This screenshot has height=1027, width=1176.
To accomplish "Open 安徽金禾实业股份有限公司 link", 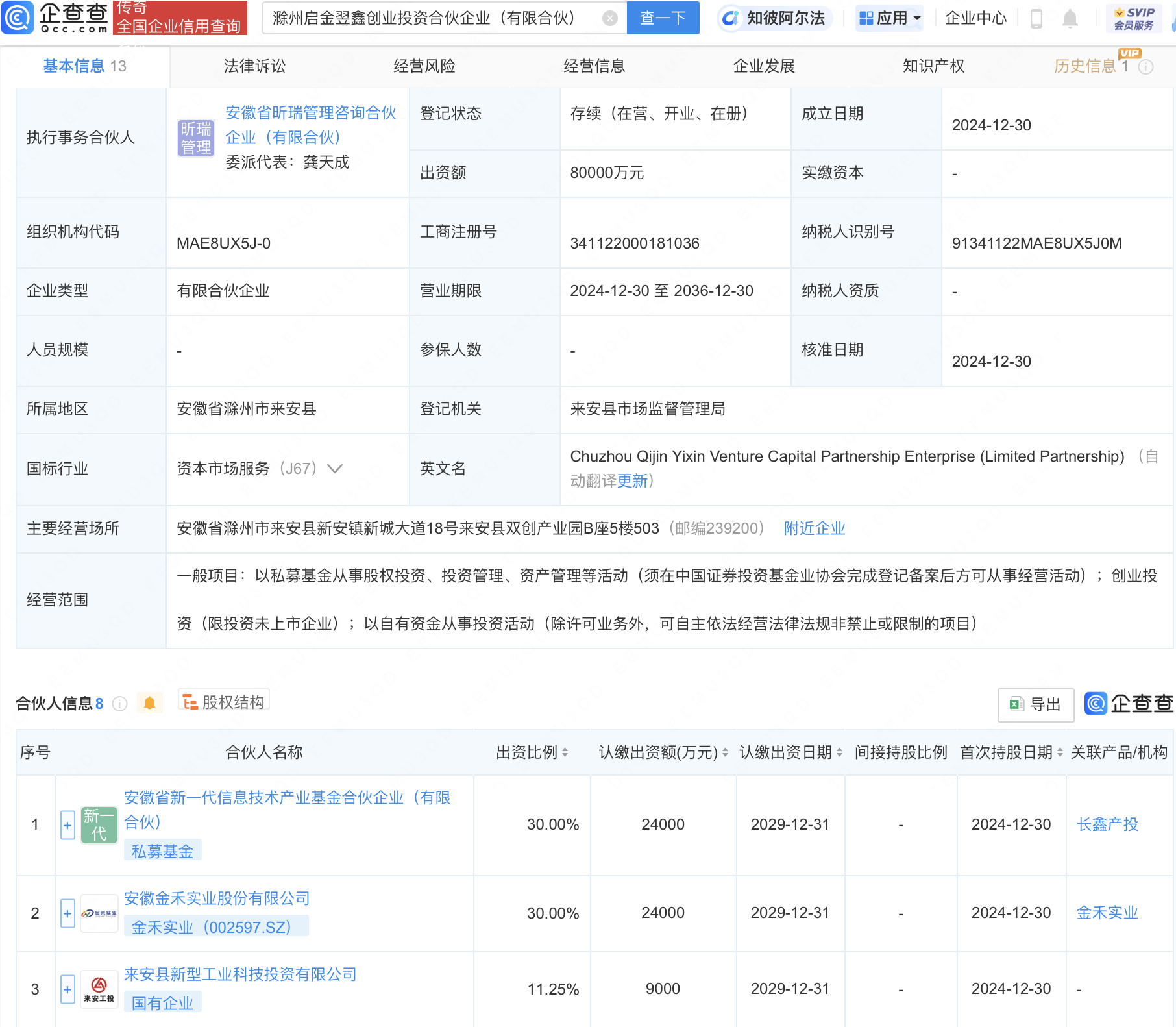I will point(217,898).
